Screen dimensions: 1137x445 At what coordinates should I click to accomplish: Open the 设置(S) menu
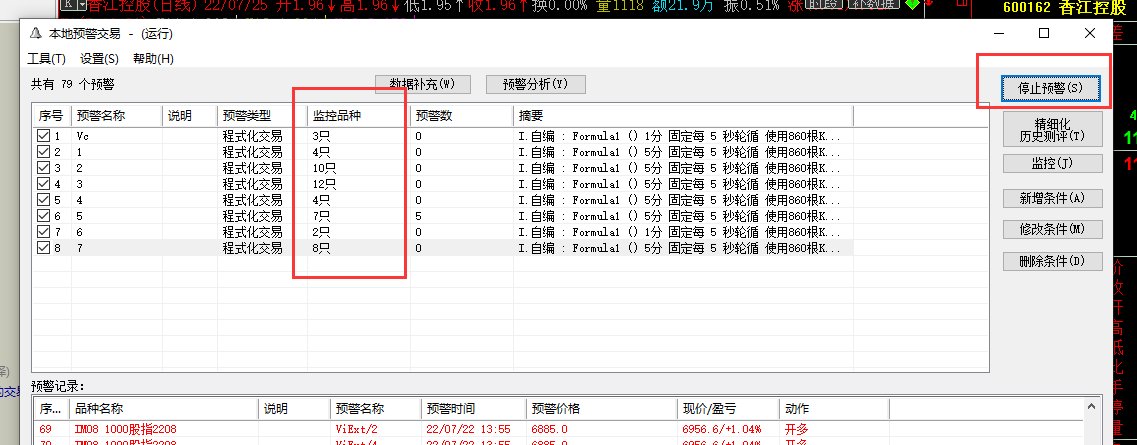(99, 59)
